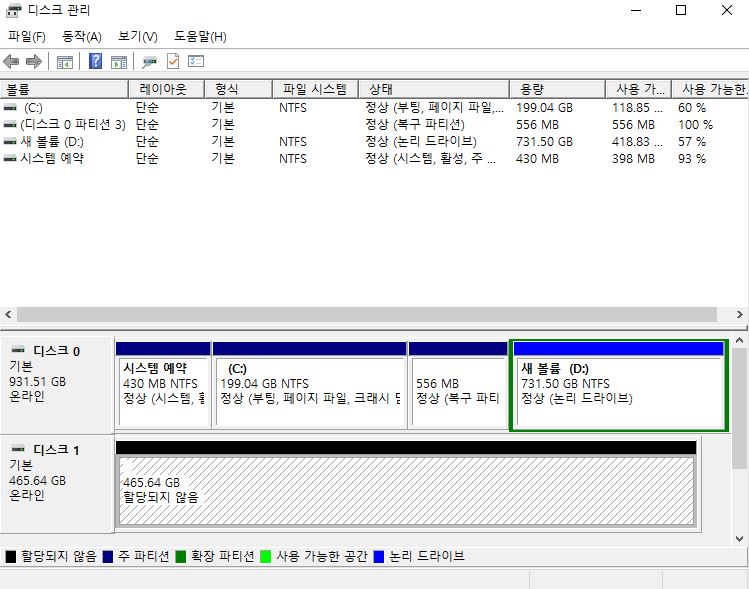Sort by the 형식 column header

pyautogui.click(x=238, y=89)
